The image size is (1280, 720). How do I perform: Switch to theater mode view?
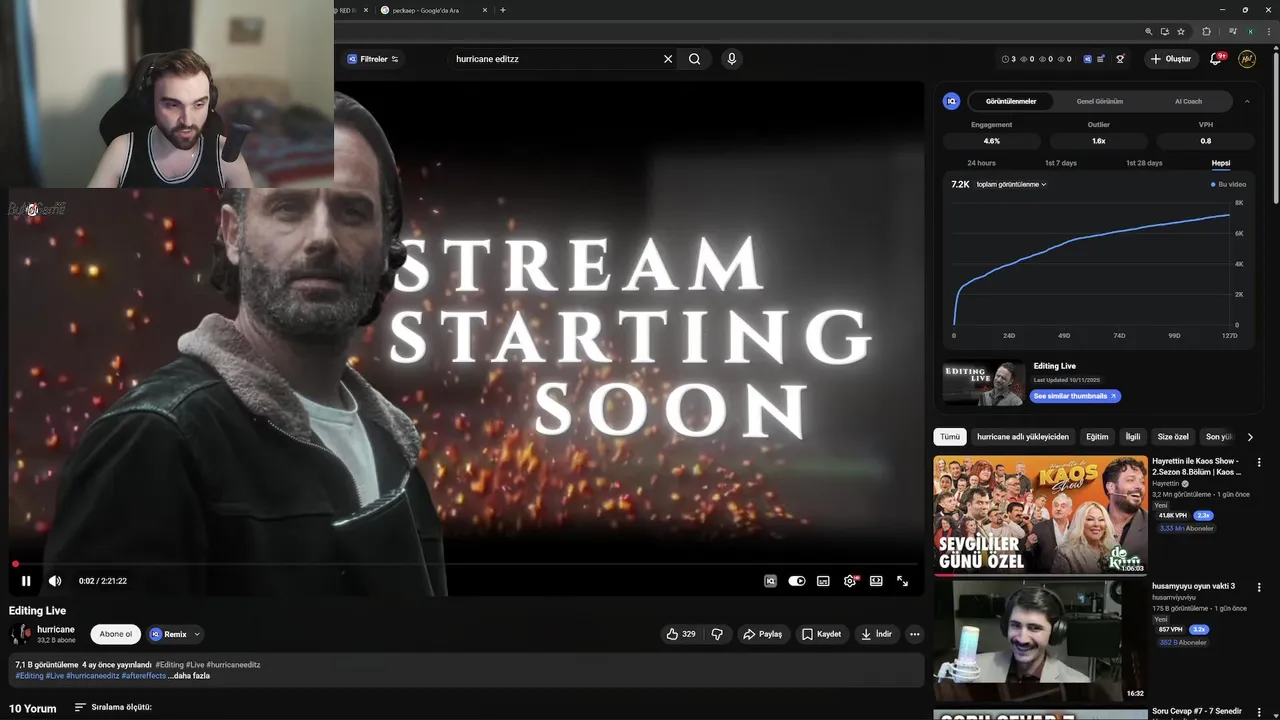tap(876, 581)
